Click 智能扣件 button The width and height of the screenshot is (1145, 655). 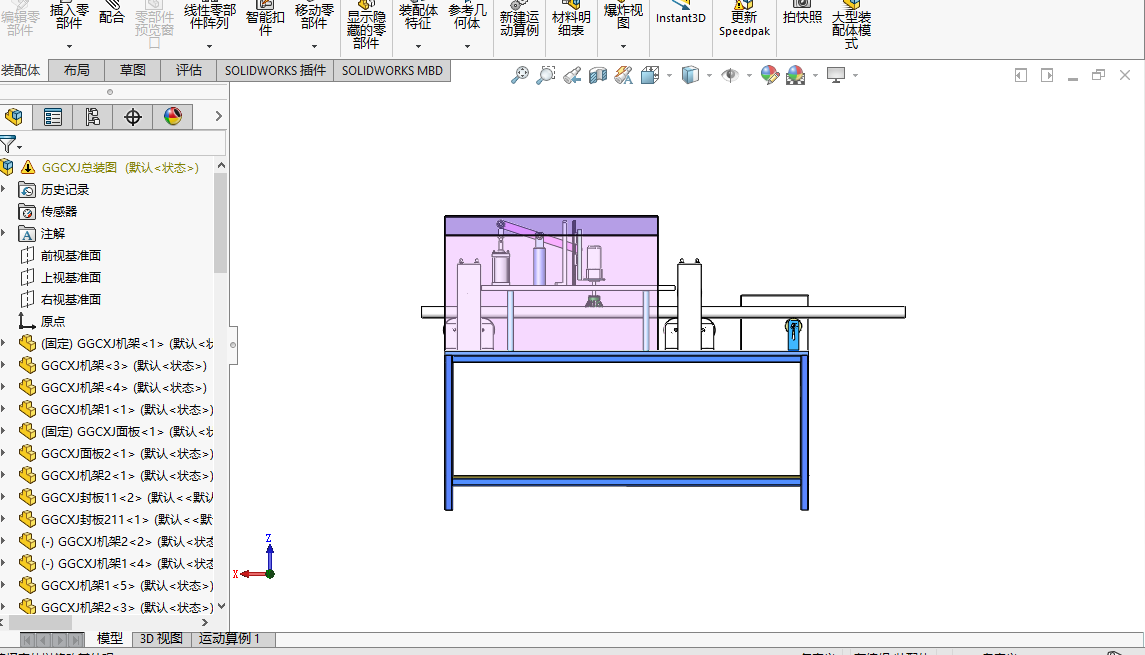coord(265,18)
